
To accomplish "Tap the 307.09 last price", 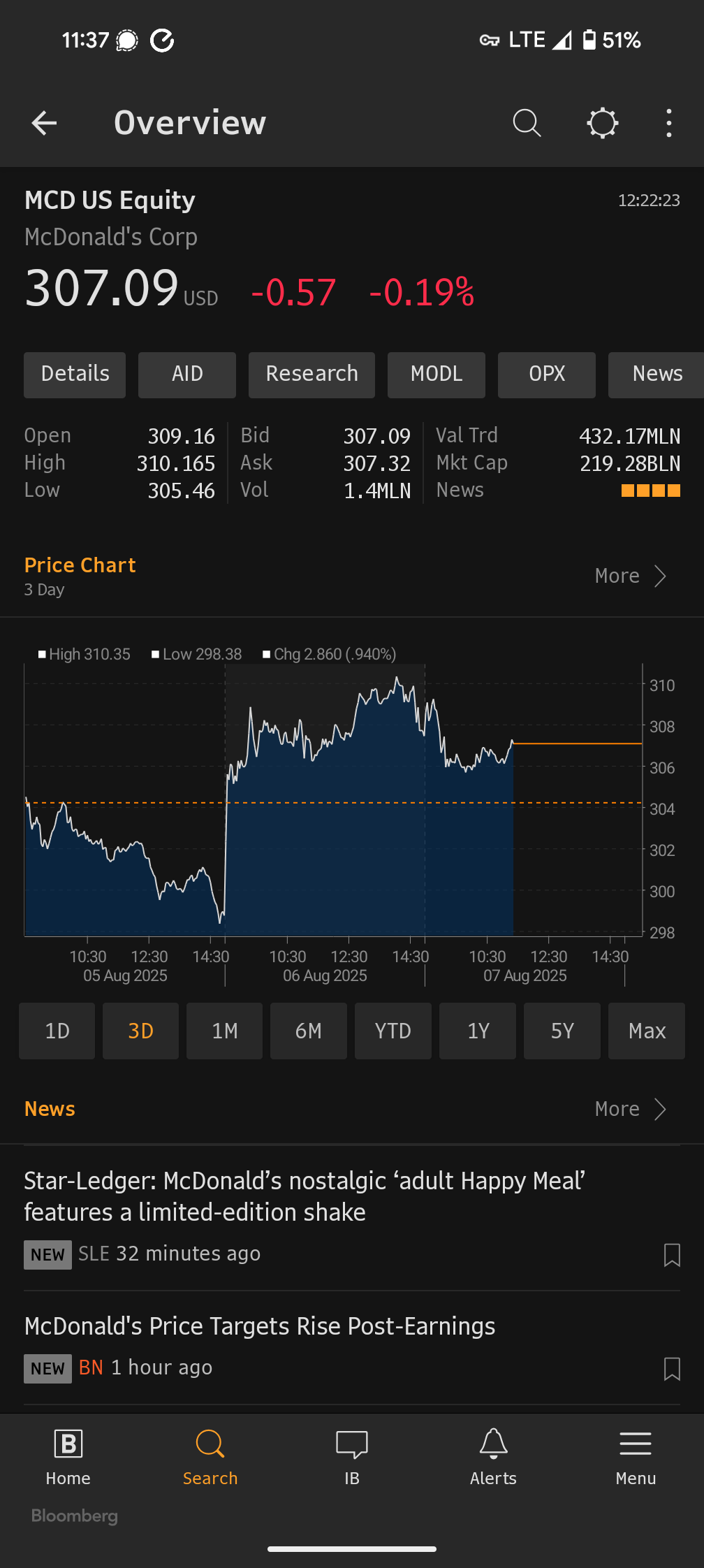I will 102,288.
